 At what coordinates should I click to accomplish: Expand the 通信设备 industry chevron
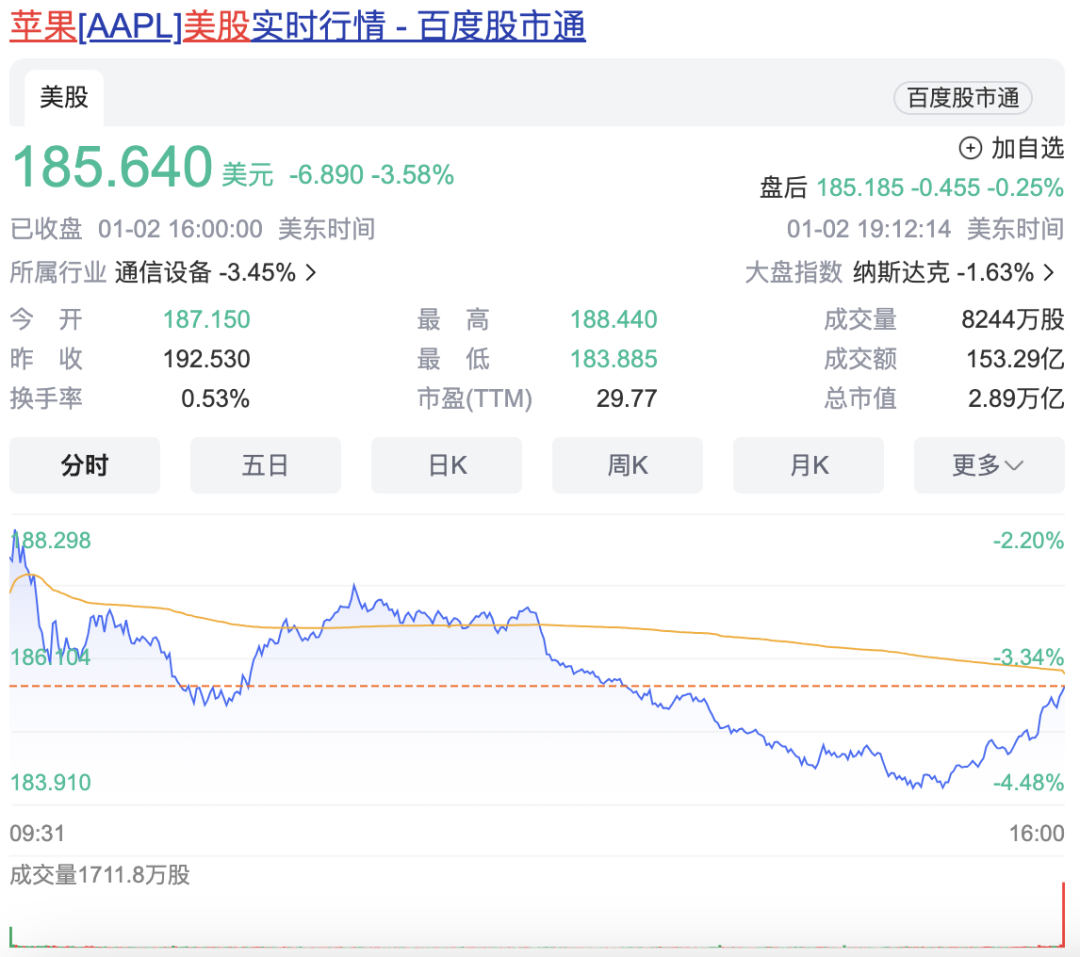coord(311,272)
